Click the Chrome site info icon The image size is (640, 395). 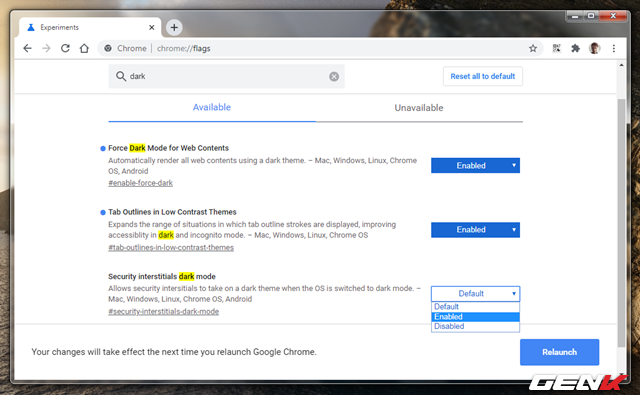click(108, 48)
